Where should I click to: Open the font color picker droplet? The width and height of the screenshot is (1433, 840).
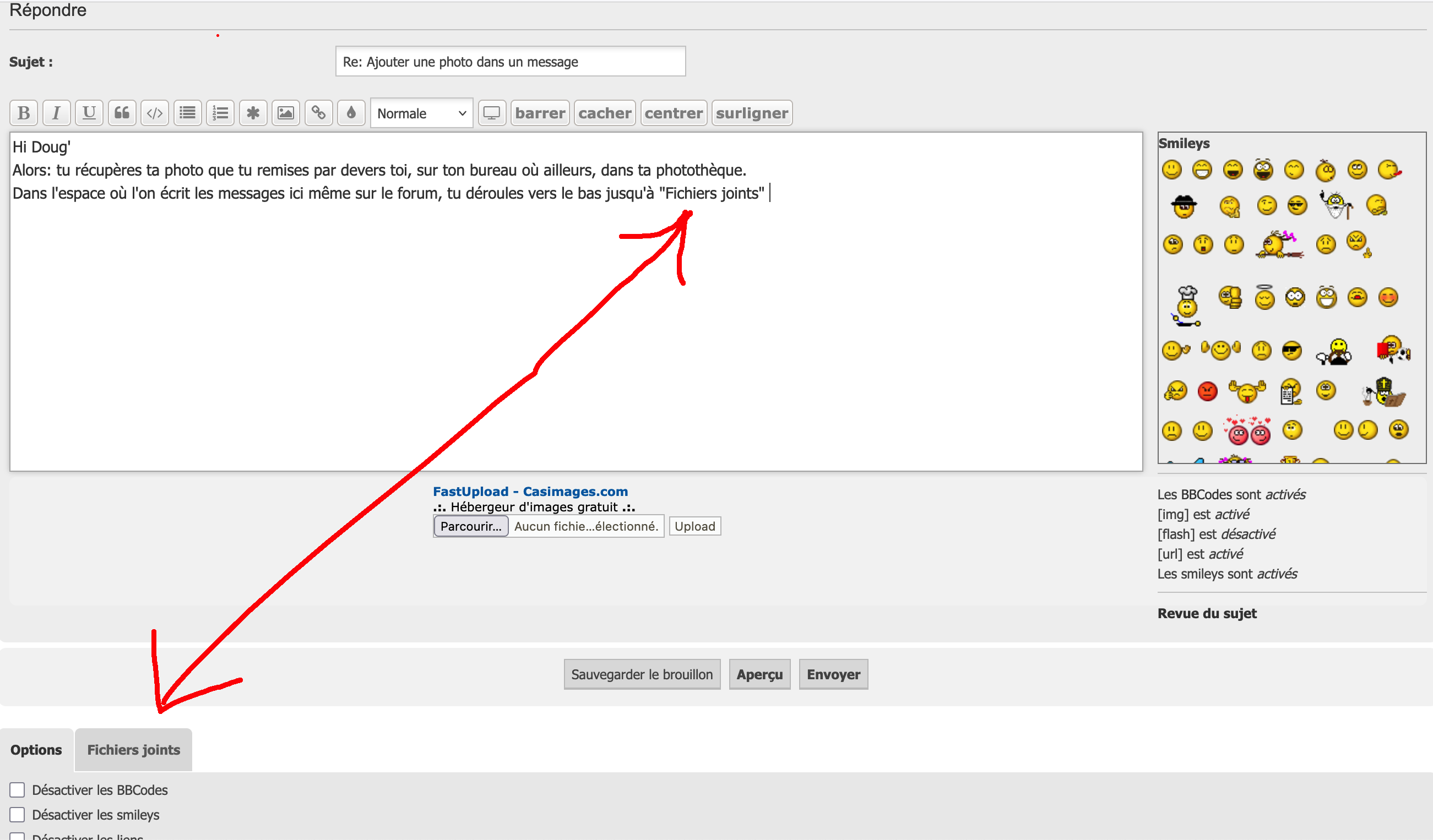(351, 113)
